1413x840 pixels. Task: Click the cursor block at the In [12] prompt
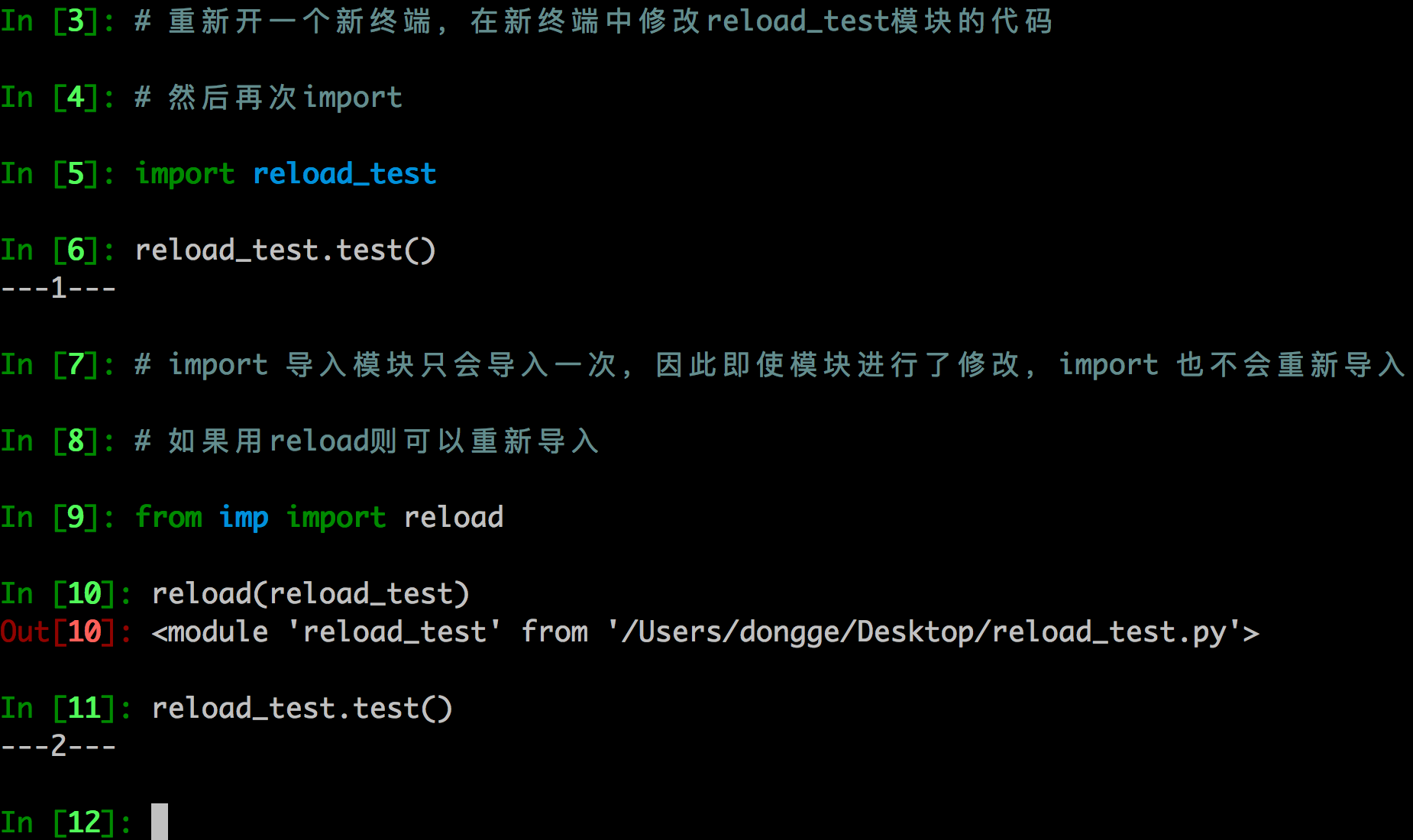click(x=160, y=822)
